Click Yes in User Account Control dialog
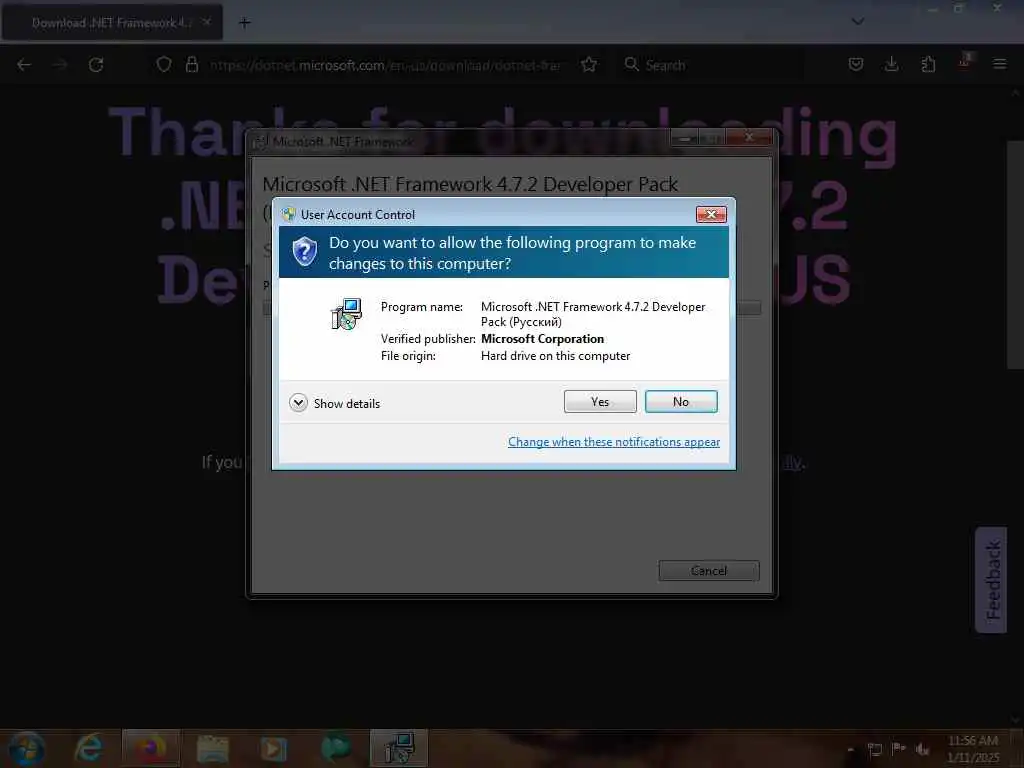This screenshot has height=768, width=1024. pyautogui.click(x=600, y=402)
